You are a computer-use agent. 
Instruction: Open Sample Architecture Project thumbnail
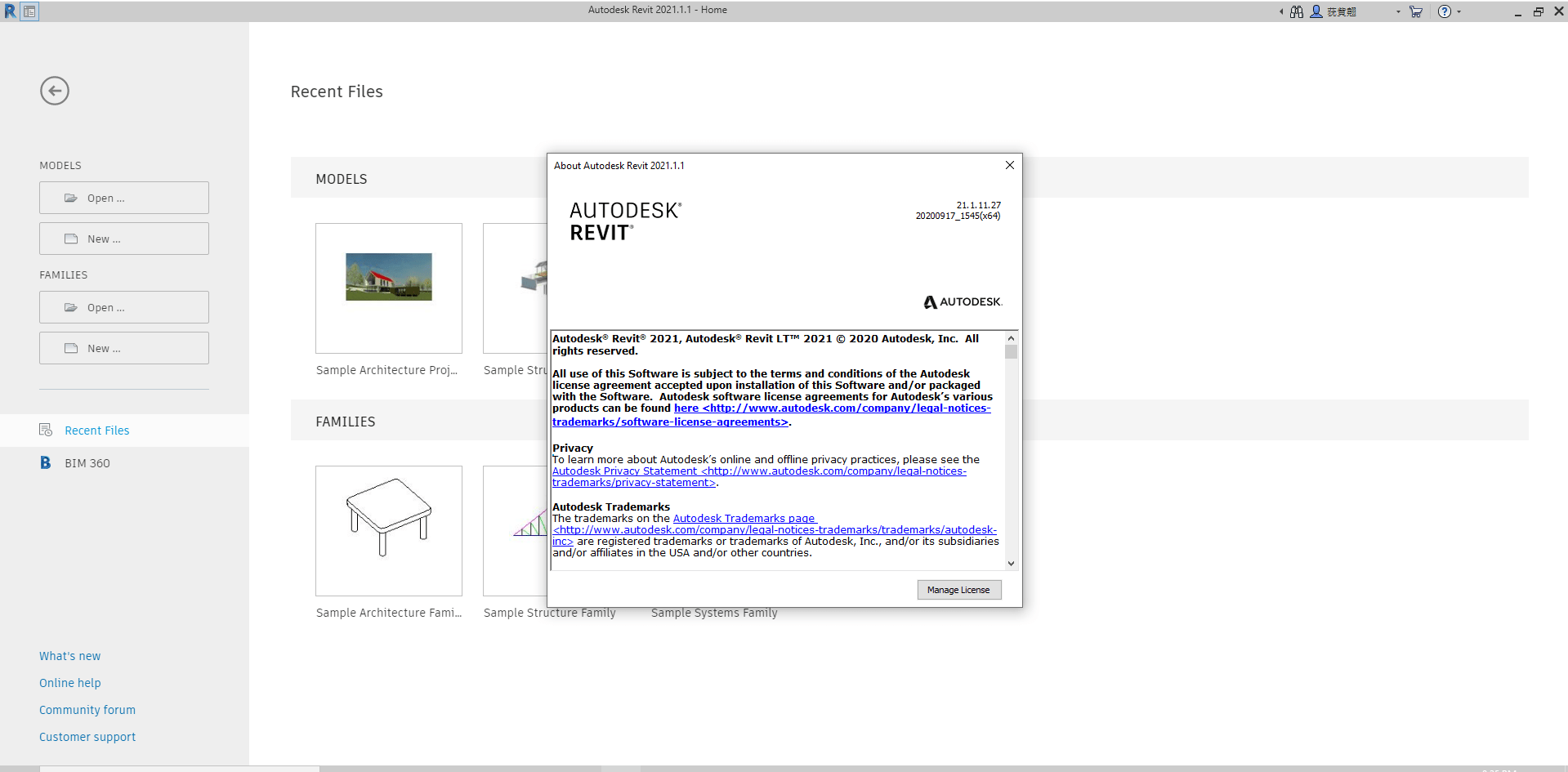(x=389, y=288)
